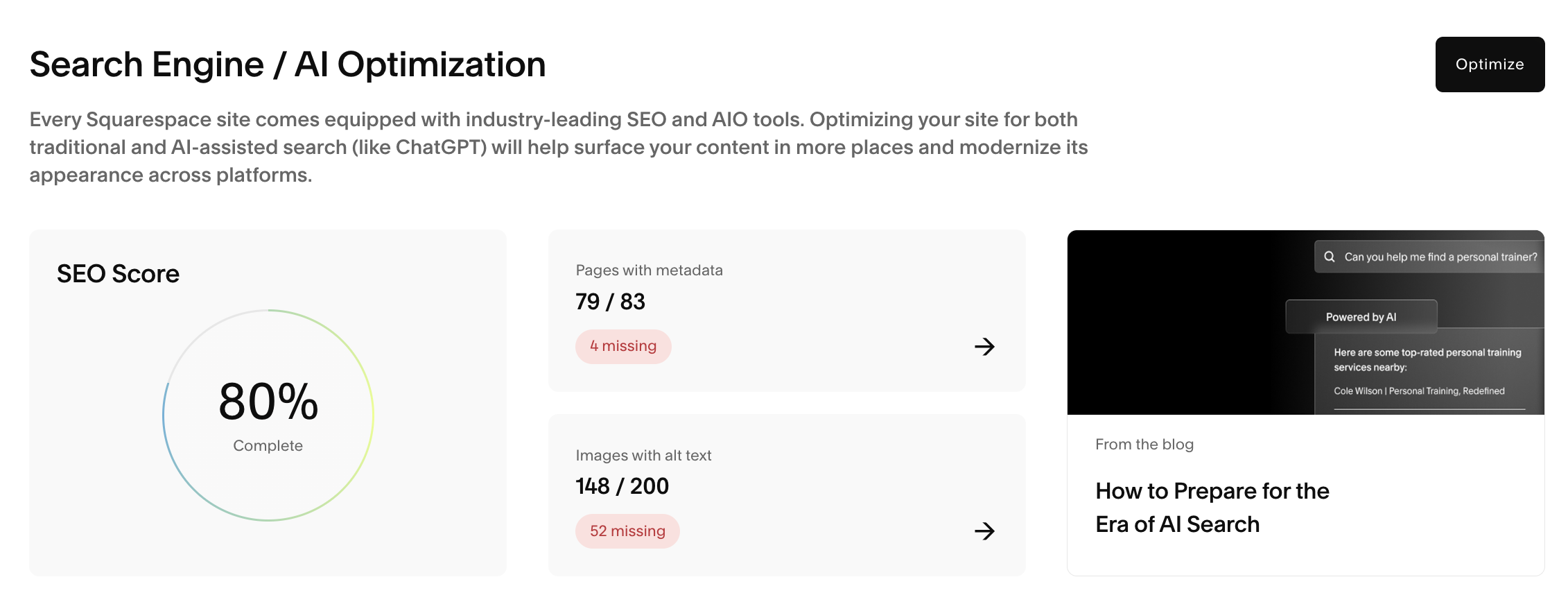Click the 4 missing badge
The width and height of the screenshot is (1568, 602).
pos(622,346)
